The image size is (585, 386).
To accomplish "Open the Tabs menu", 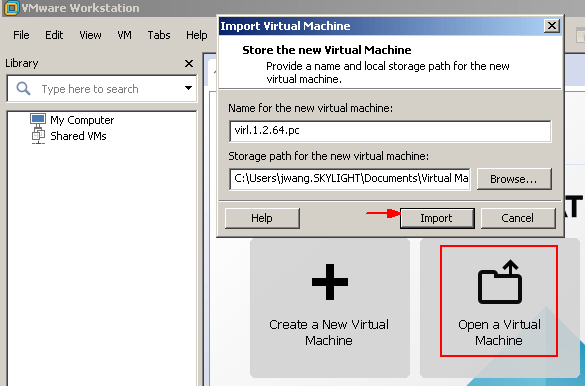I will click(159, 35).
